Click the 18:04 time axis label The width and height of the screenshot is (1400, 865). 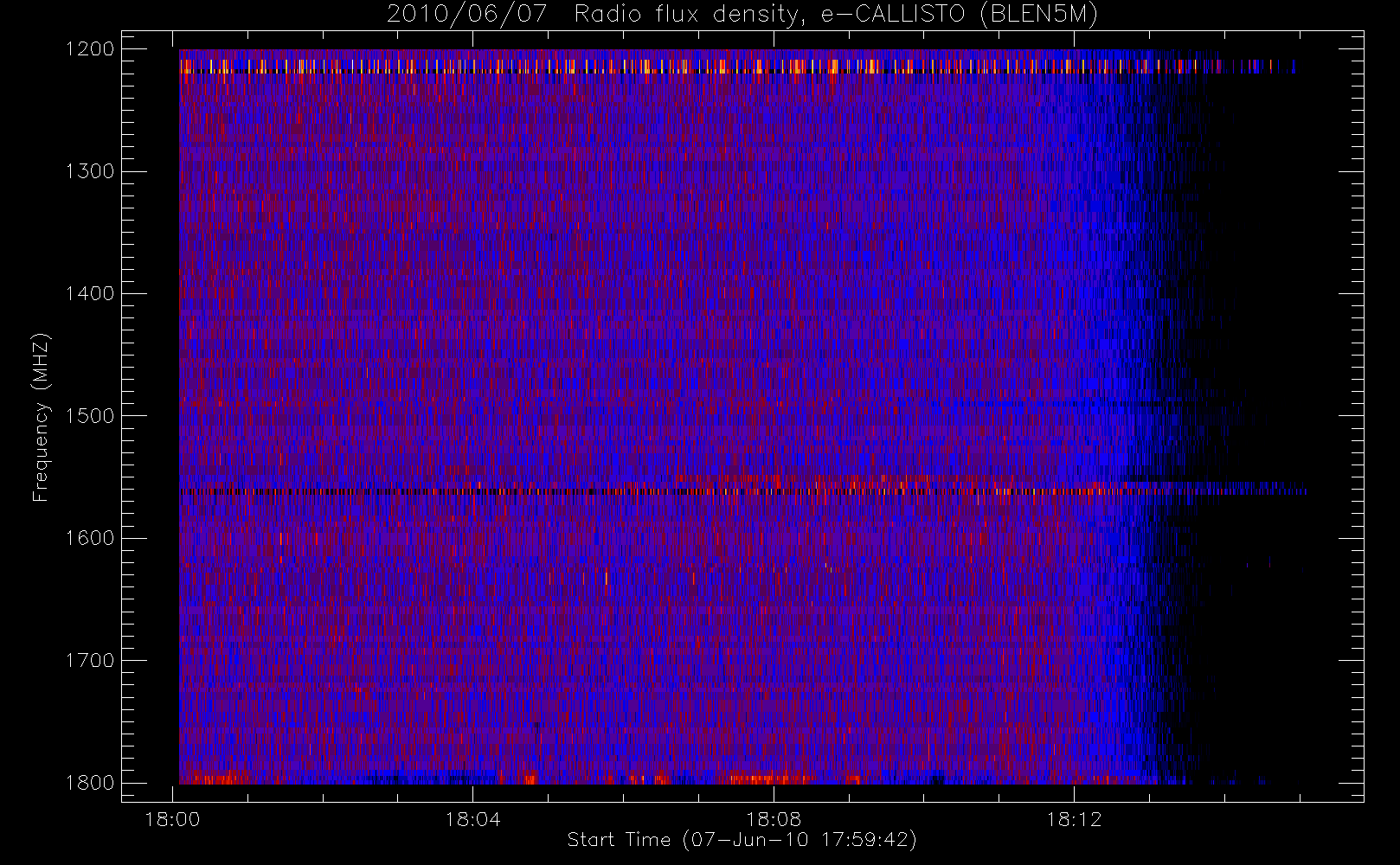(x=473, y=819)
